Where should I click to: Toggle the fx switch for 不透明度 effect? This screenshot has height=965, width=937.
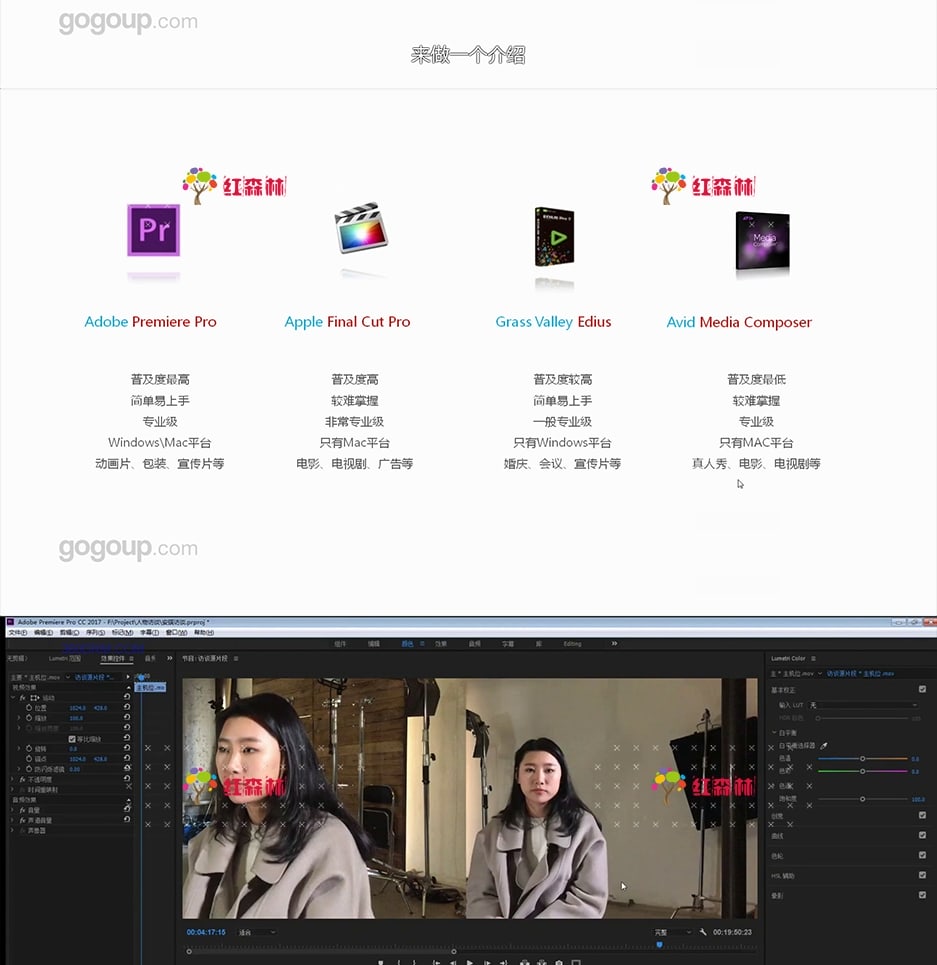[23, 779]
